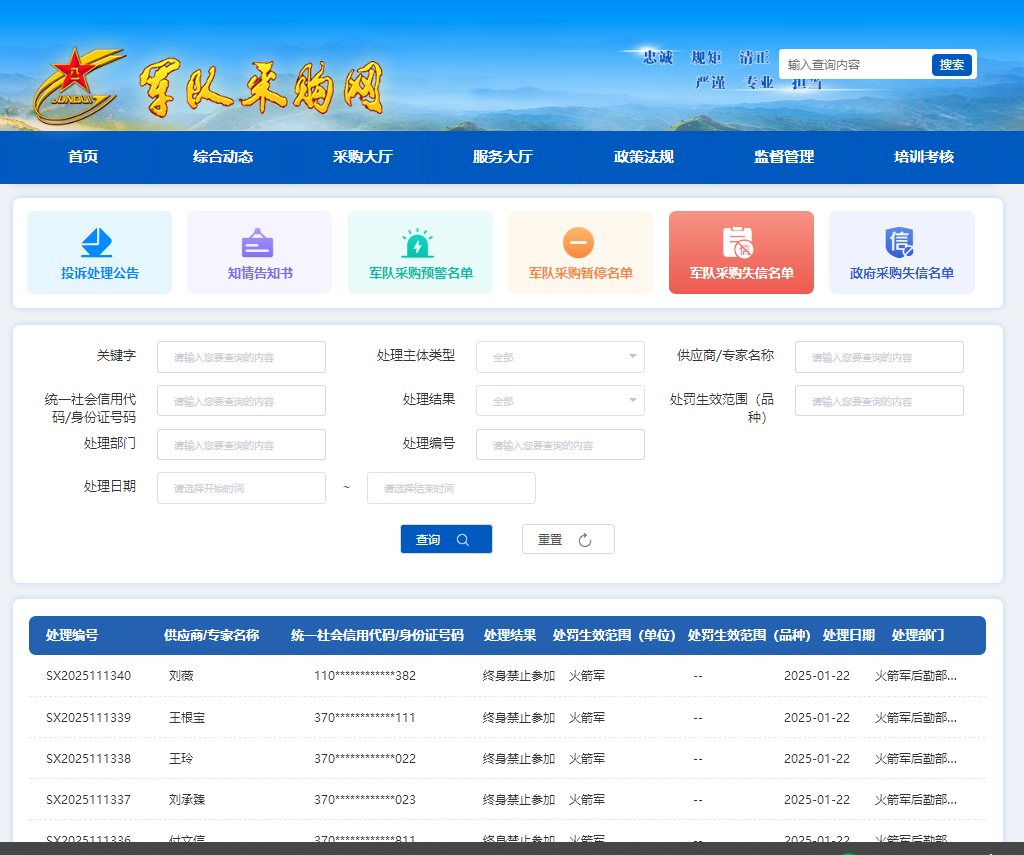This screenshot has width=1024, height=855.
Task: Open 培训考核 navigation item
Action: point(924,157)
